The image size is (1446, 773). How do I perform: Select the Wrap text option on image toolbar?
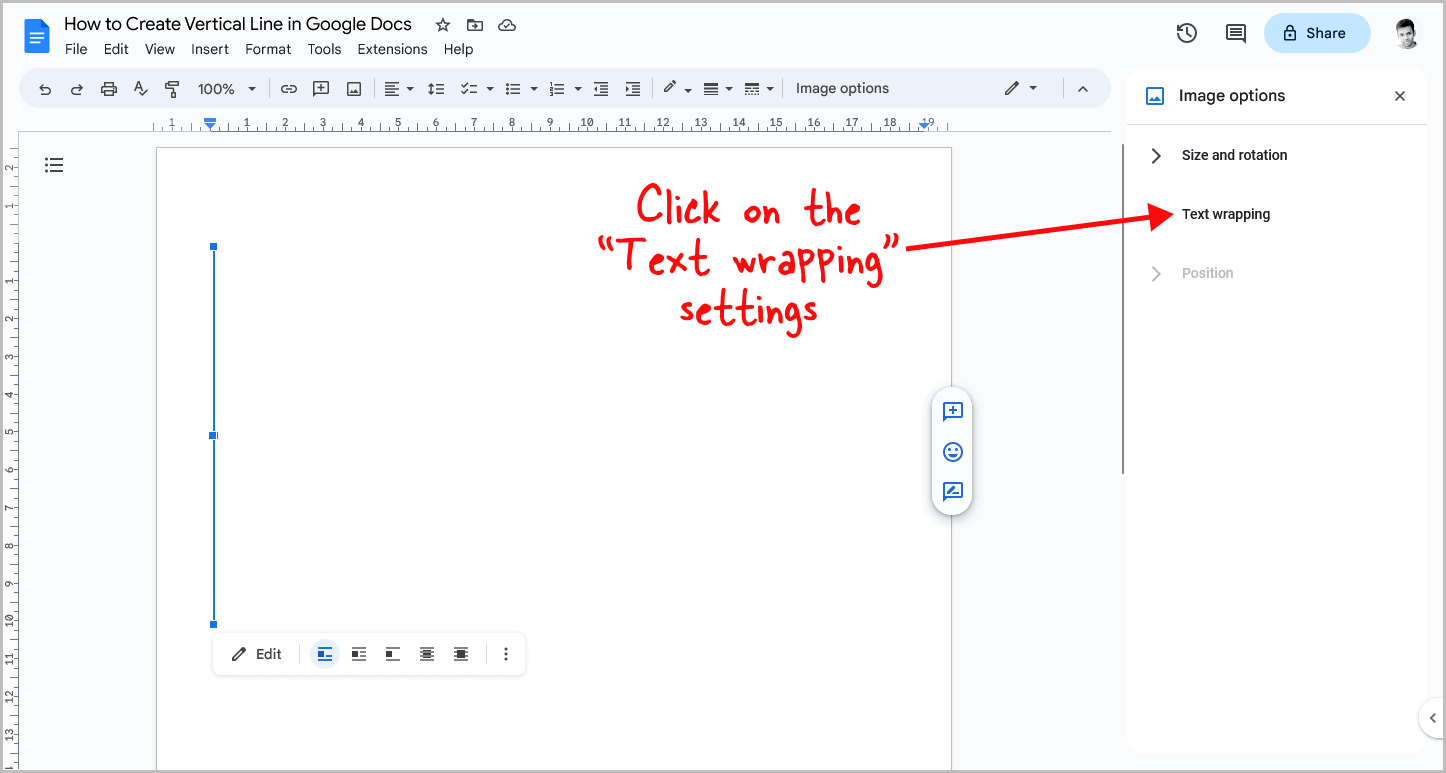(x=358, y=653)
